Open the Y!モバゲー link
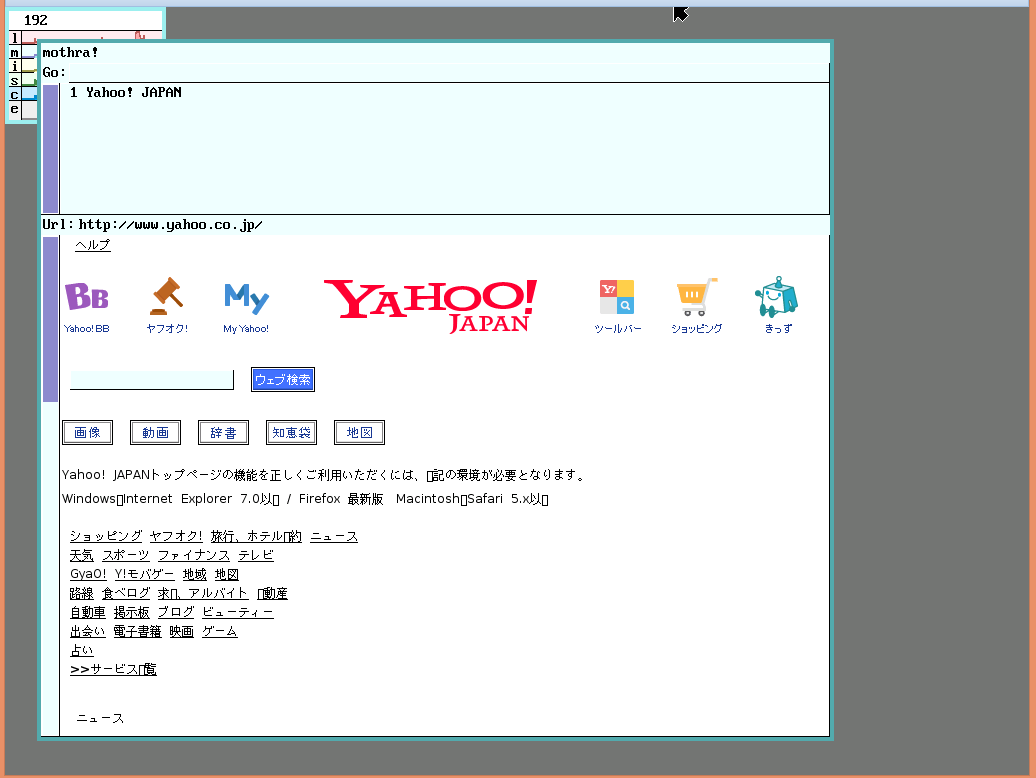1036x778 pixels. tap(145, 574)
